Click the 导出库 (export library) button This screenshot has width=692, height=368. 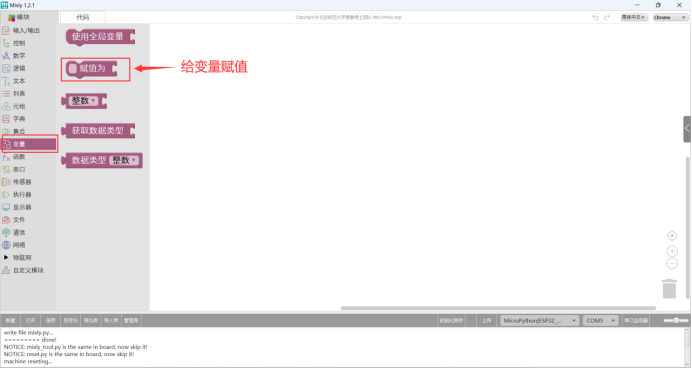(90, 321)
